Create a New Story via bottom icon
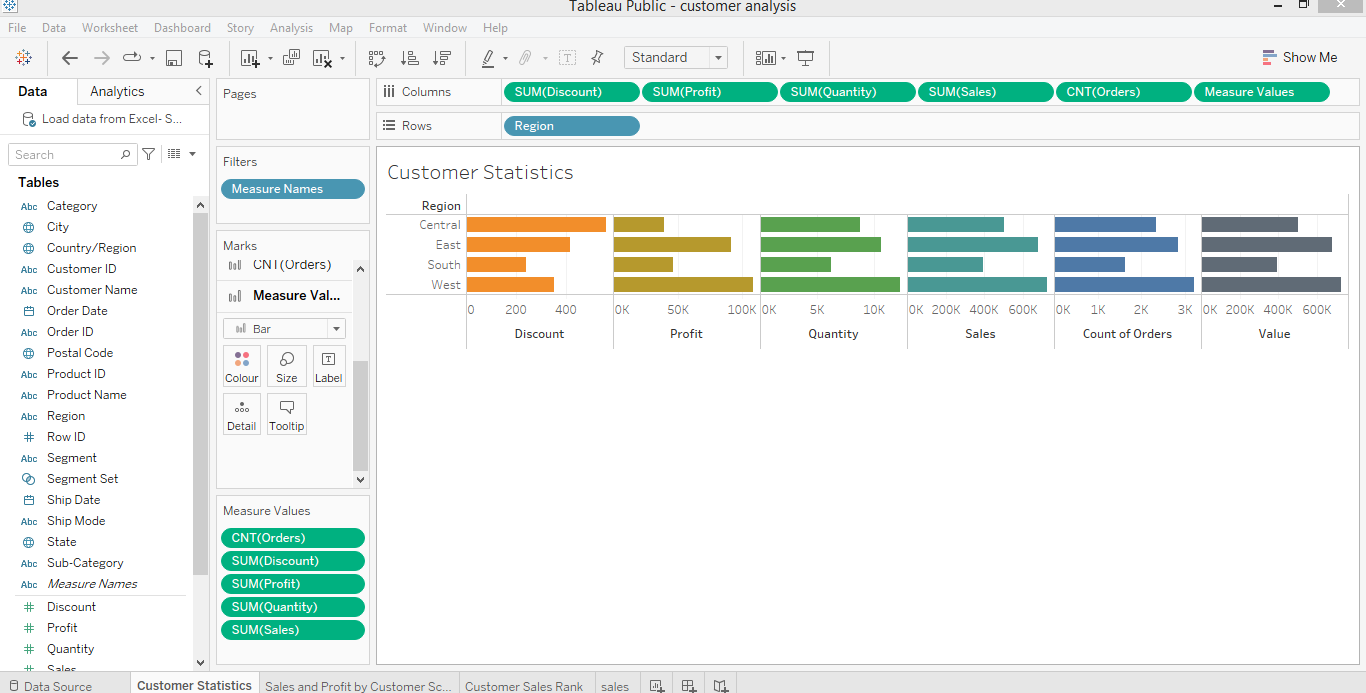The height and width of the screenshot is (693, 1366). point(721,685)
